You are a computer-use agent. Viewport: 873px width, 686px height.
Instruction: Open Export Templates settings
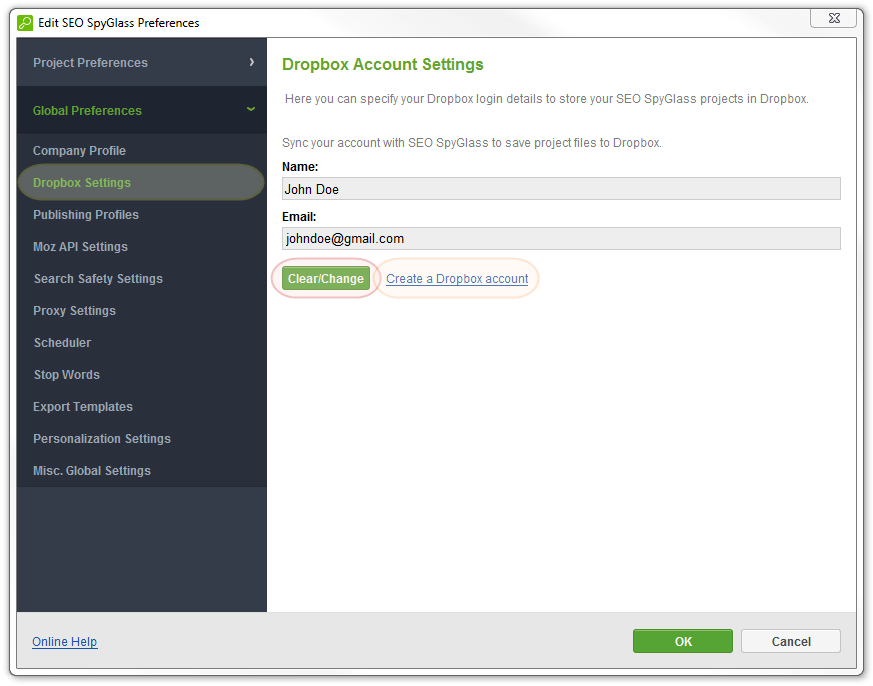tap(83, 407)
